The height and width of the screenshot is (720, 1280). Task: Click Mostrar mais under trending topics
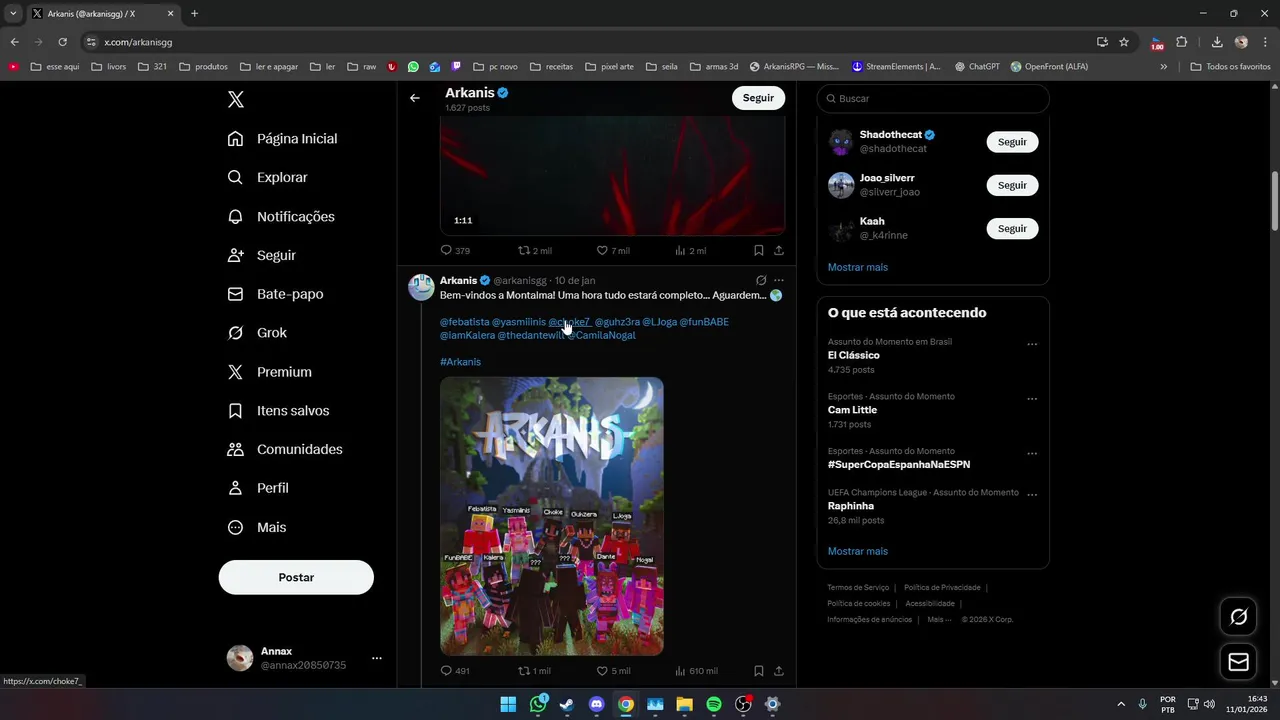click(x=858, y=551)
